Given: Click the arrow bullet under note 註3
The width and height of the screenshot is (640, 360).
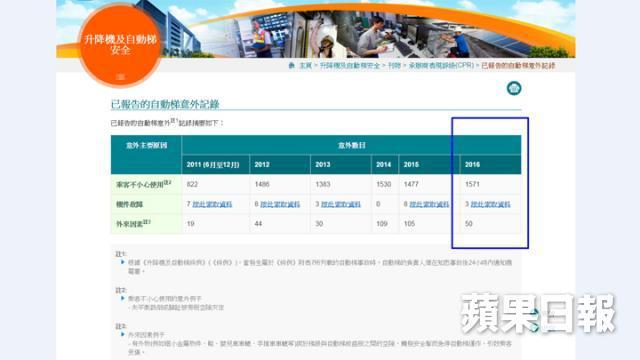Looking at the screenshot, I should [x=123, y=334].
